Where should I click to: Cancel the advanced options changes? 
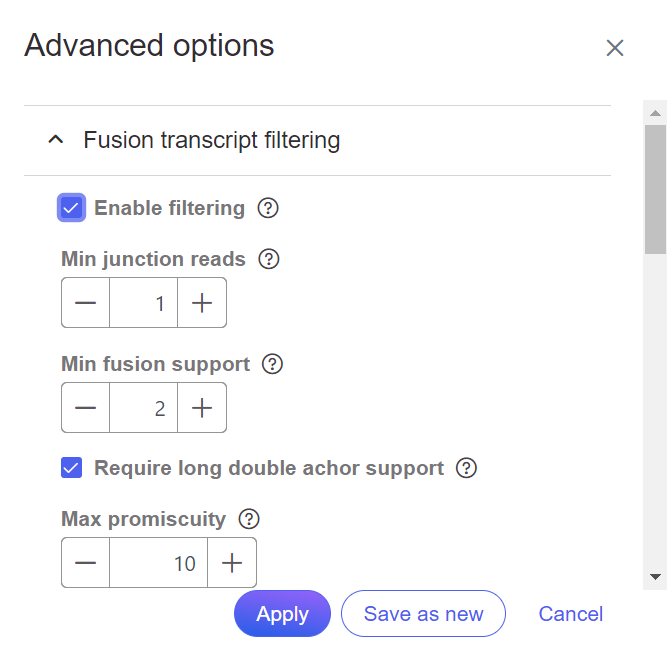(570, 614)
